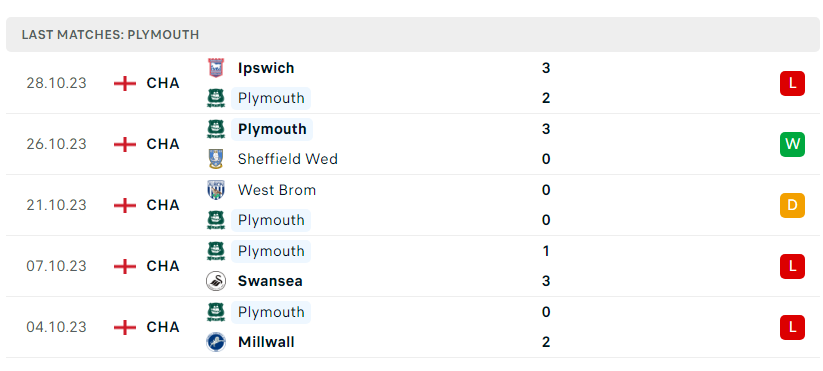Click the Ipswich club crest
This screenshot has width=823, height=371.
(x=216, y=68)
